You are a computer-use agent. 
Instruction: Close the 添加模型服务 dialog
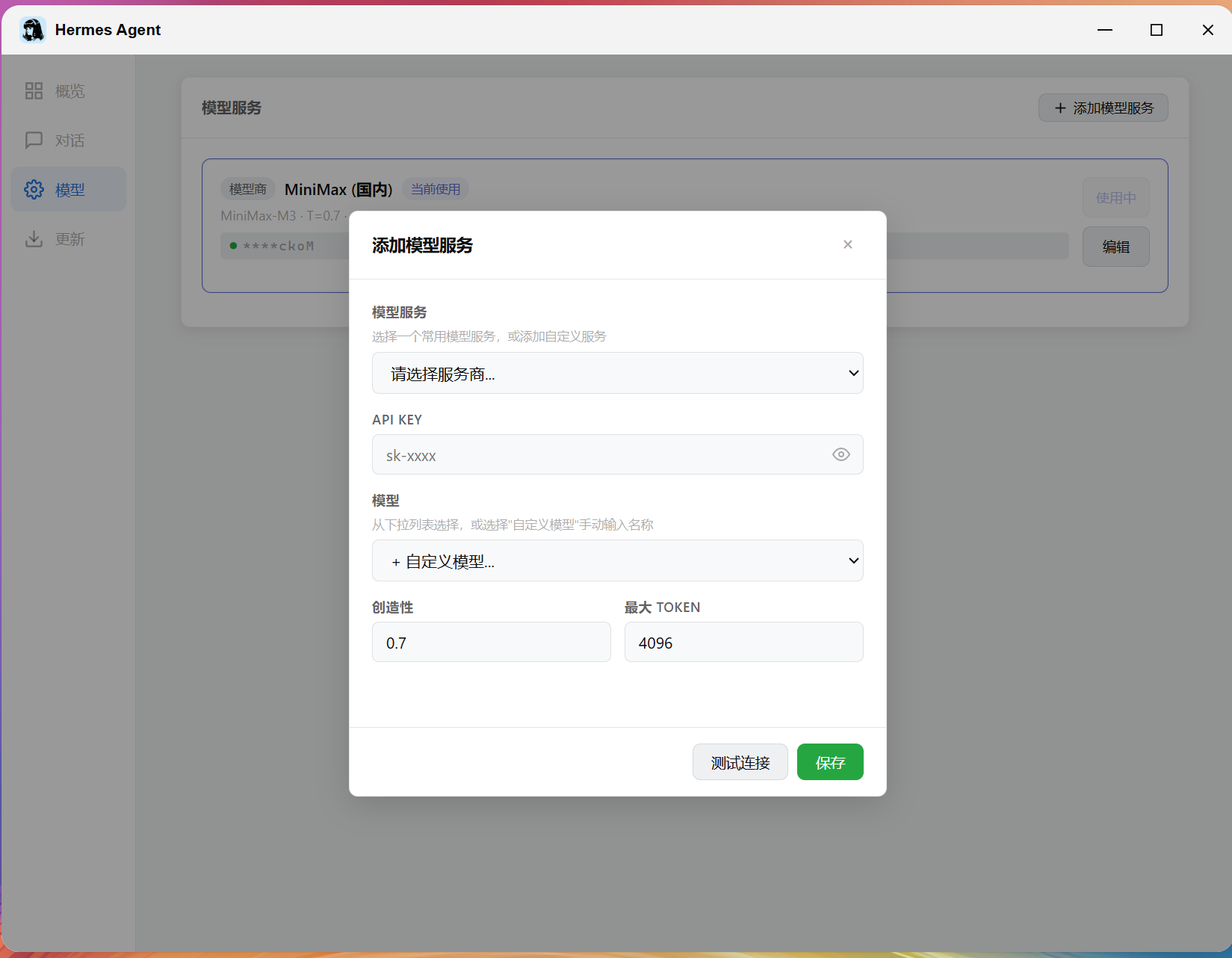point(848,244)
